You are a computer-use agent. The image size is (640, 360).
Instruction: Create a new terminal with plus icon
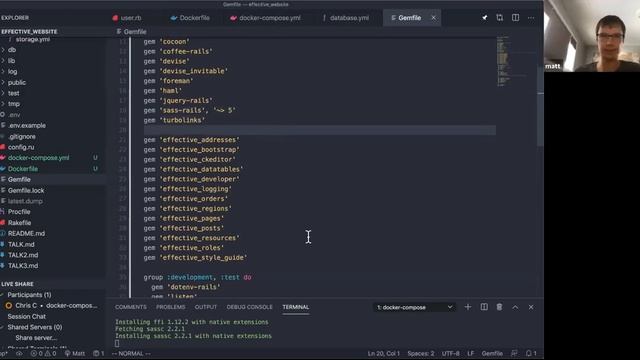click(468, 307)
